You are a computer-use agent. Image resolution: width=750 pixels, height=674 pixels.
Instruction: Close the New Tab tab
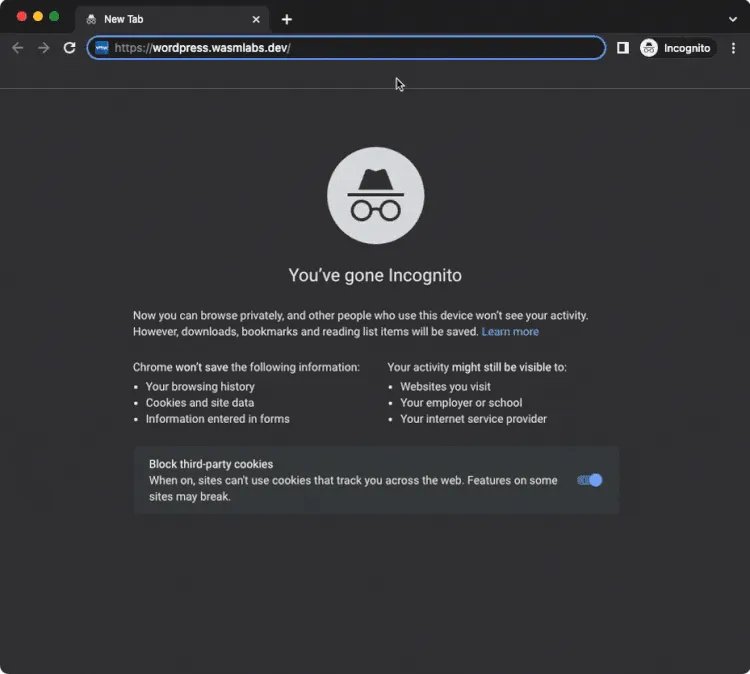pos(256,19)
